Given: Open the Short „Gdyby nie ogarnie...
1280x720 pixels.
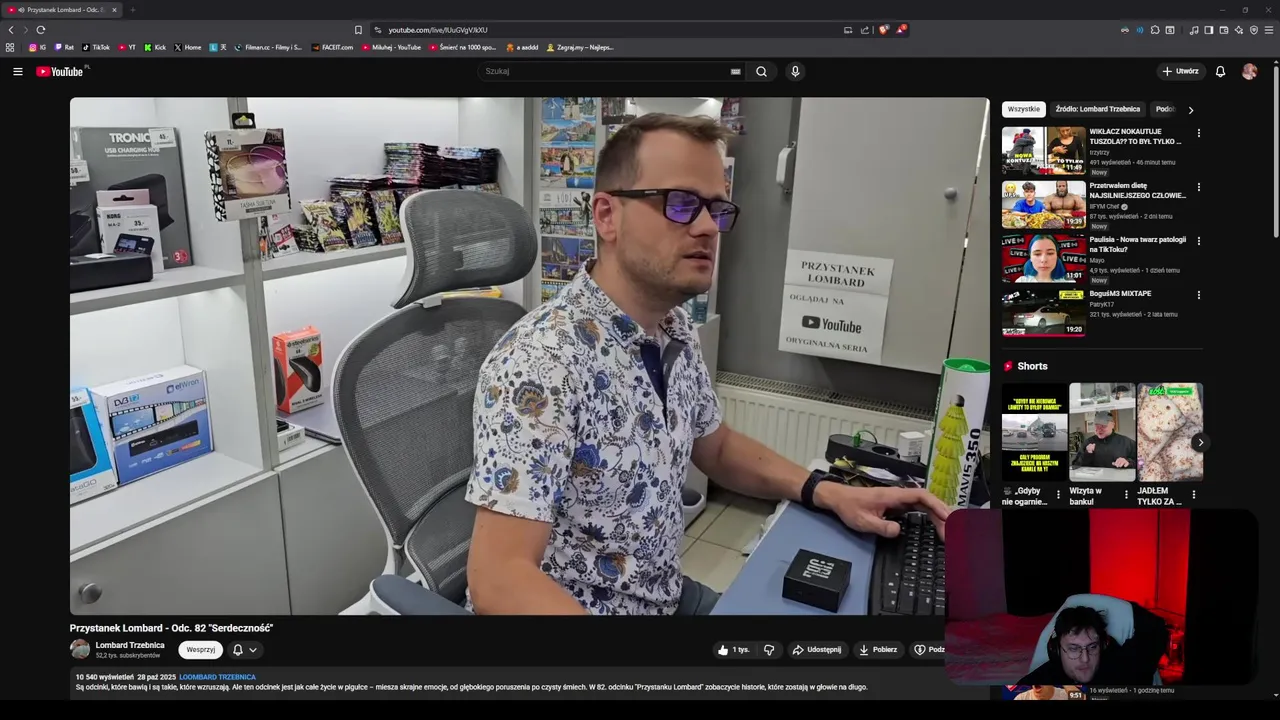Looking at the screenshot, I should point(1035,432).
